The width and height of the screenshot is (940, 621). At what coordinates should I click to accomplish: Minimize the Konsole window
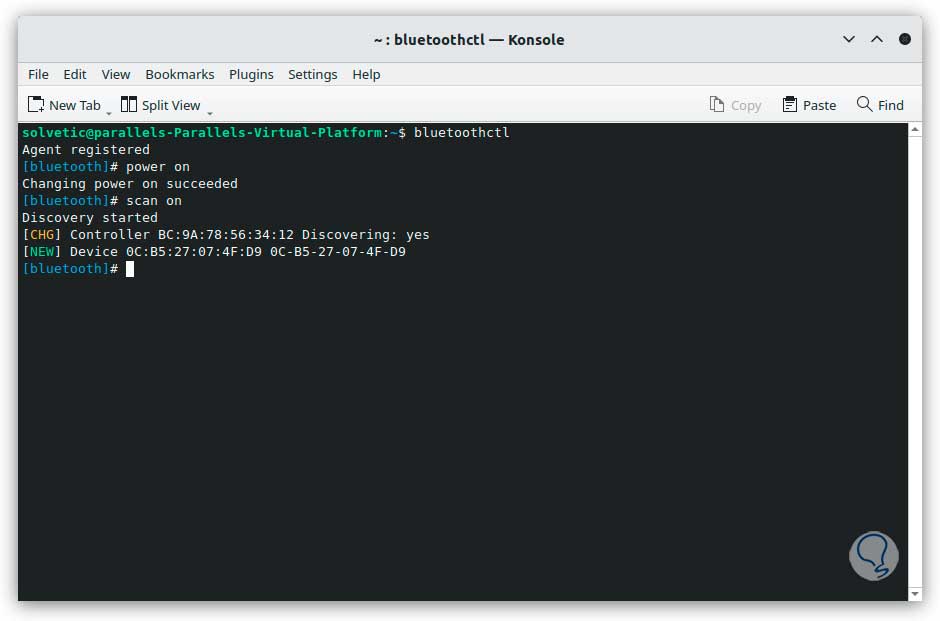click(849, 40)
